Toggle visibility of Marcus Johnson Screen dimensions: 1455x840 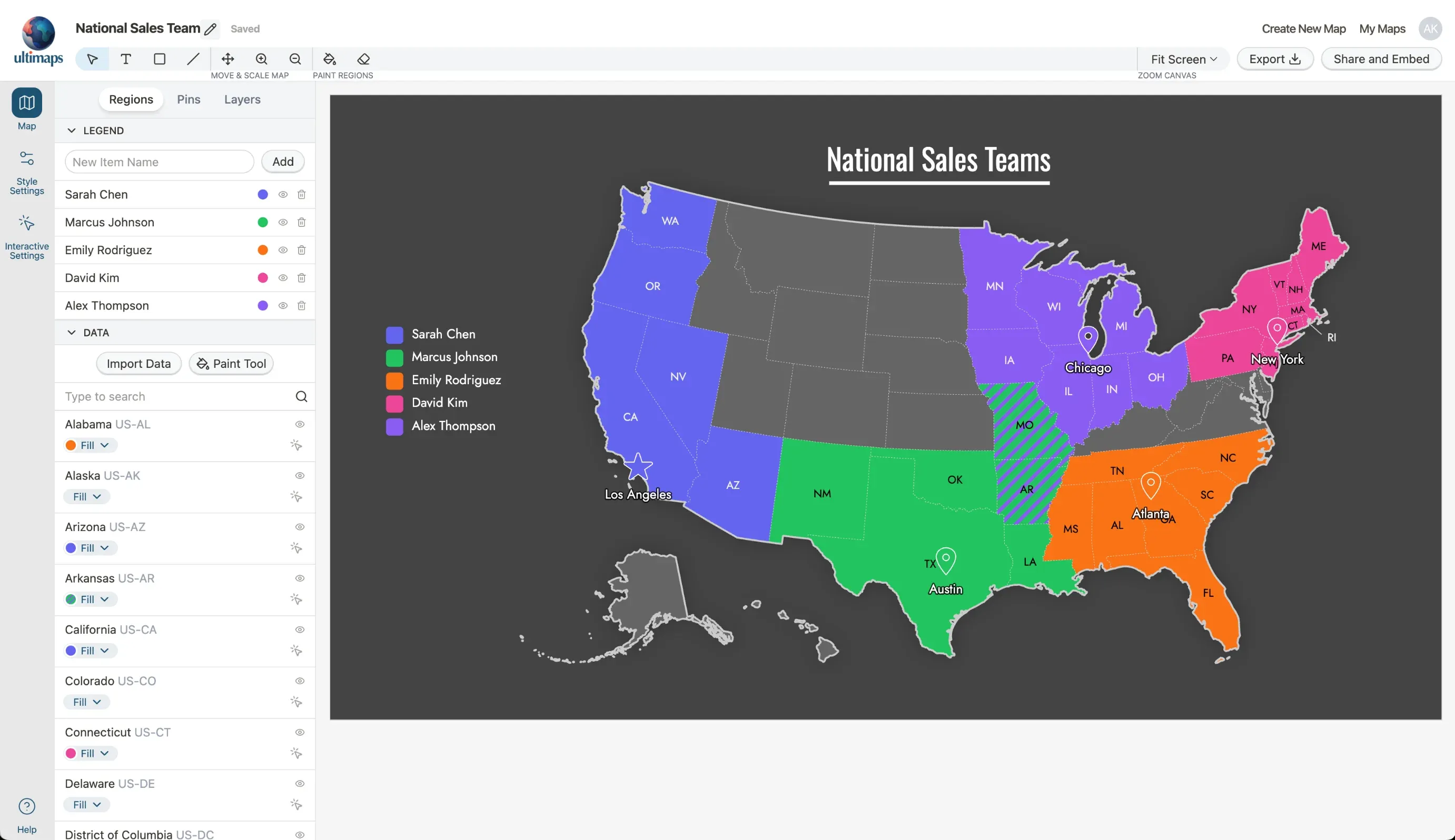click(x=283, y=222)
